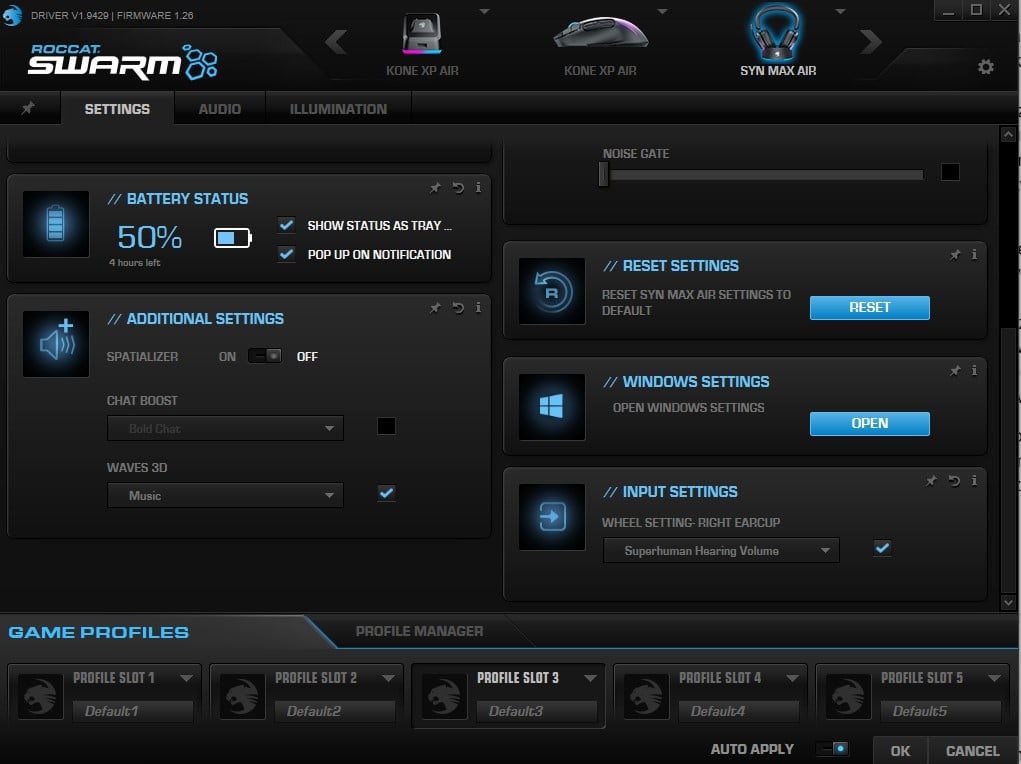This screenshot has width=1021, height=764.
Task: Open dropdown arrow above the Syn Max Air device
Action: (x=841, y=12)
